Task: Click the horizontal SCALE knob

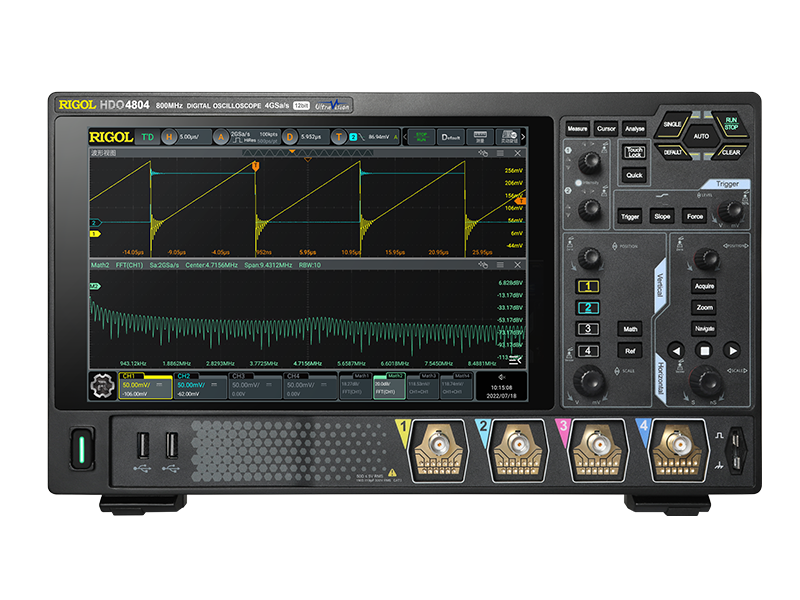Action: tap(706, 380)
